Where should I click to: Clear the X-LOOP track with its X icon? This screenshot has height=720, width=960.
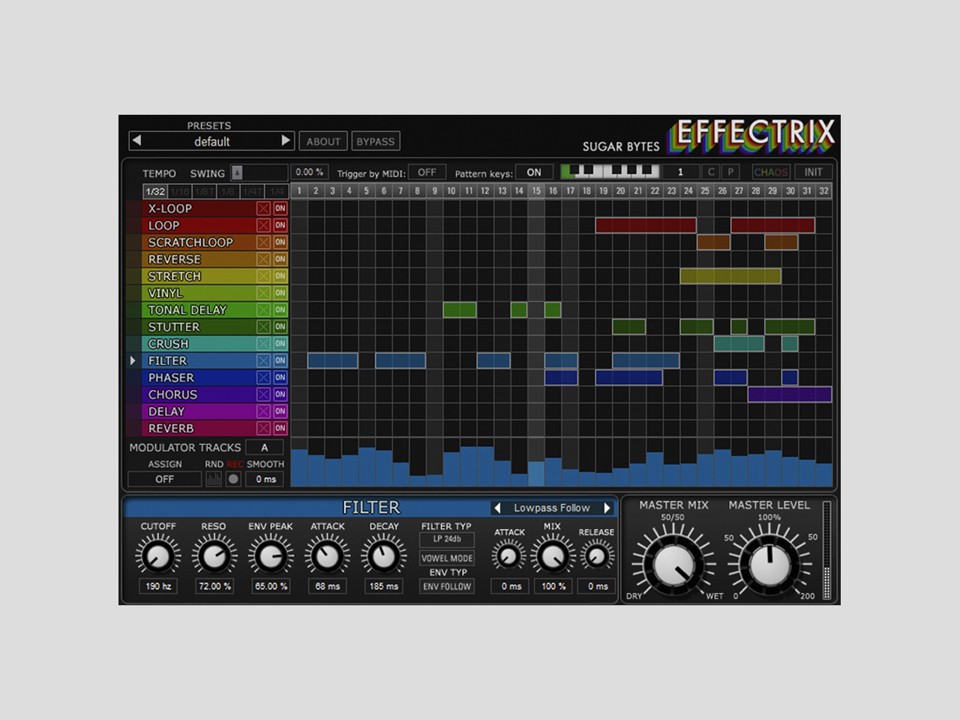pyautogui.click(x=263, y=209)
